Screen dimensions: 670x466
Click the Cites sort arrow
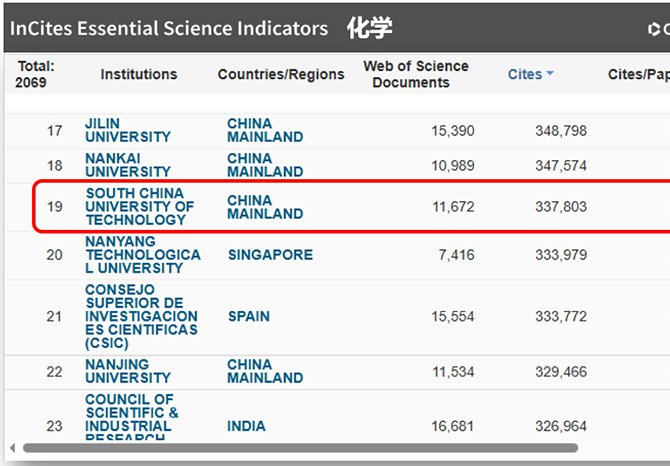click(550, 75)
